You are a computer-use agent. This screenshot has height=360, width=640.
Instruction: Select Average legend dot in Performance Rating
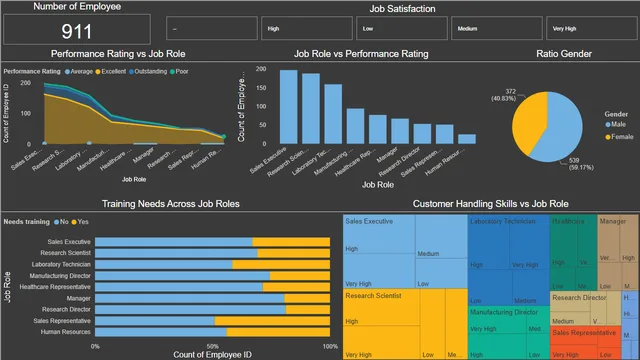point(67,72)
